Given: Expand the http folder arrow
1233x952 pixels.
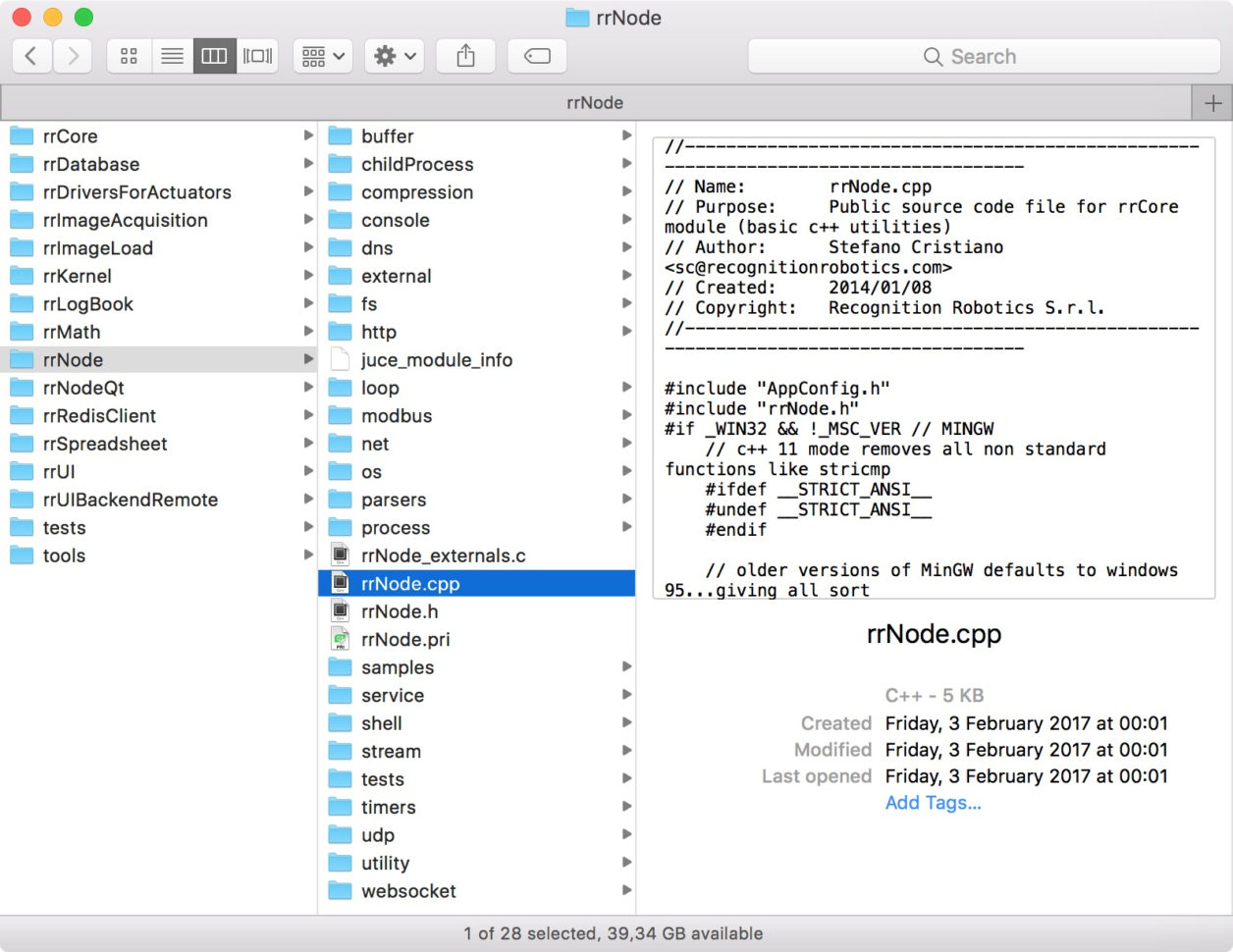Looking at the screenshot, I should point(626,331).
